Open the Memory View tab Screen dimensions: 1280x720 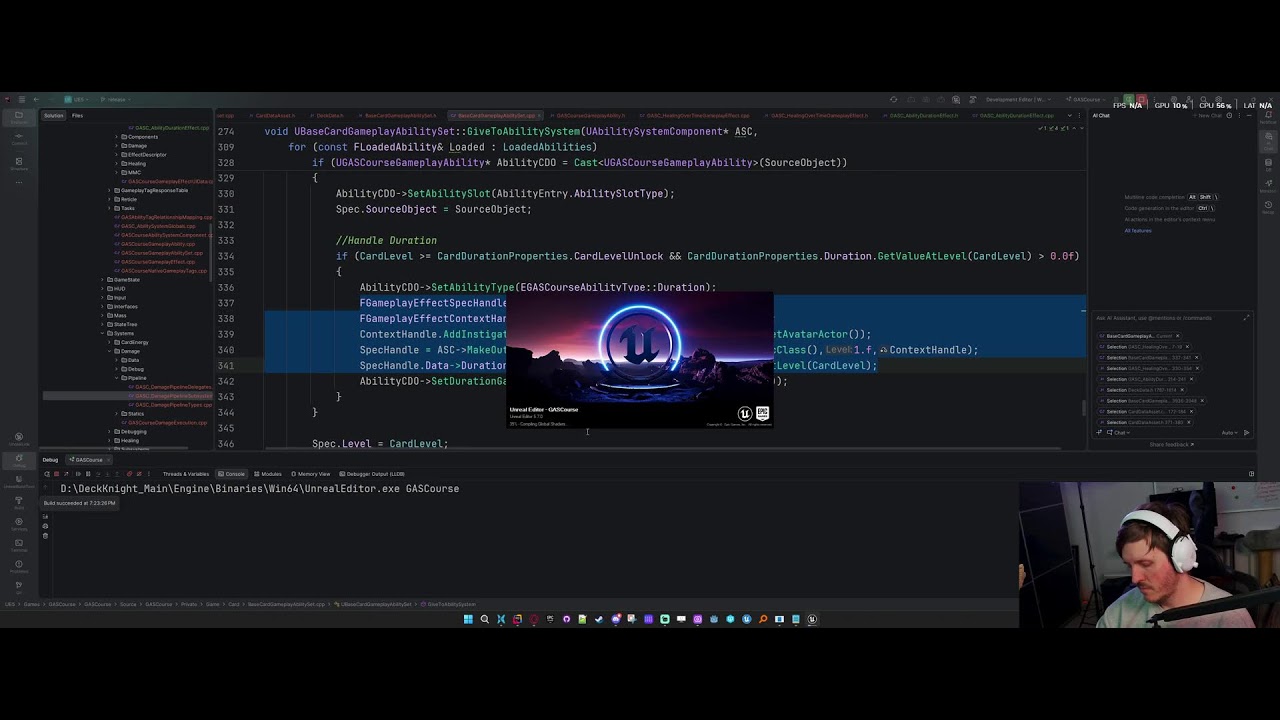click(x=311, y=474)
